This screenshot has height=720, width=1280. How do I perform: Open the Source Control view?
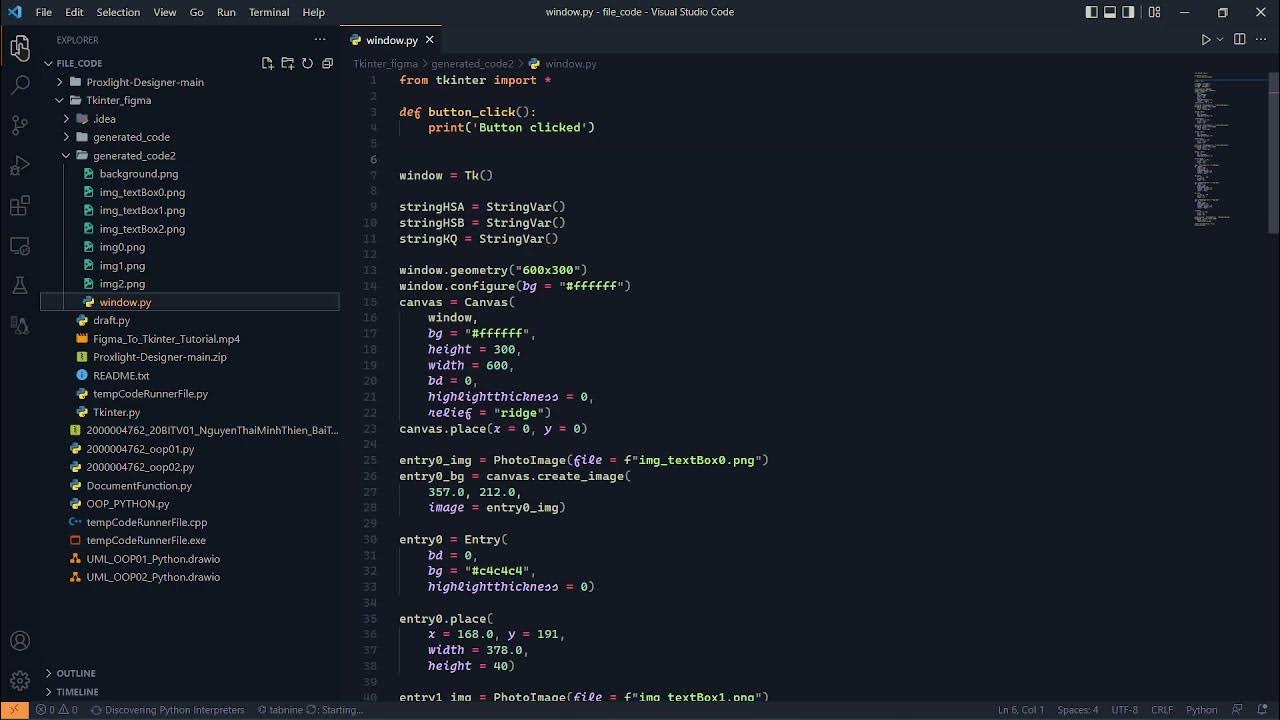(x=20, y=125)
